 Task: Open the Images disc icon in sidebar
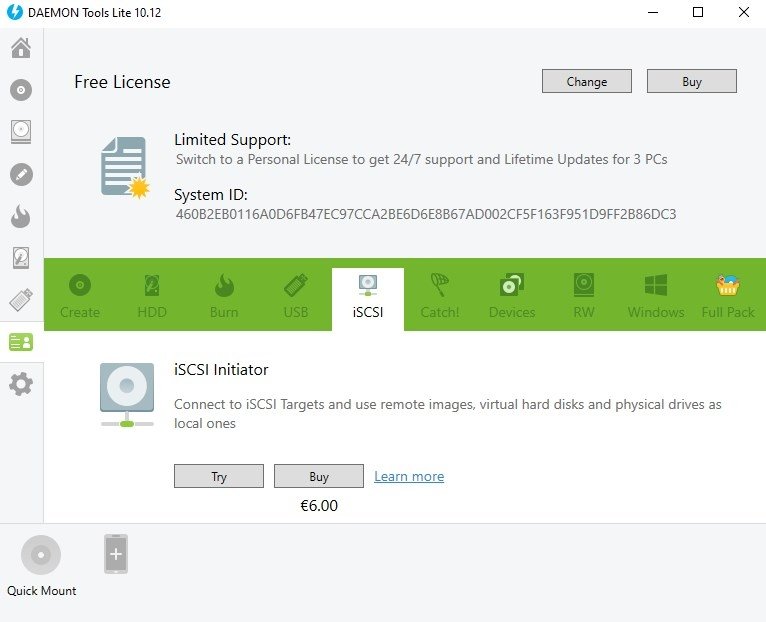click(21, 90)
